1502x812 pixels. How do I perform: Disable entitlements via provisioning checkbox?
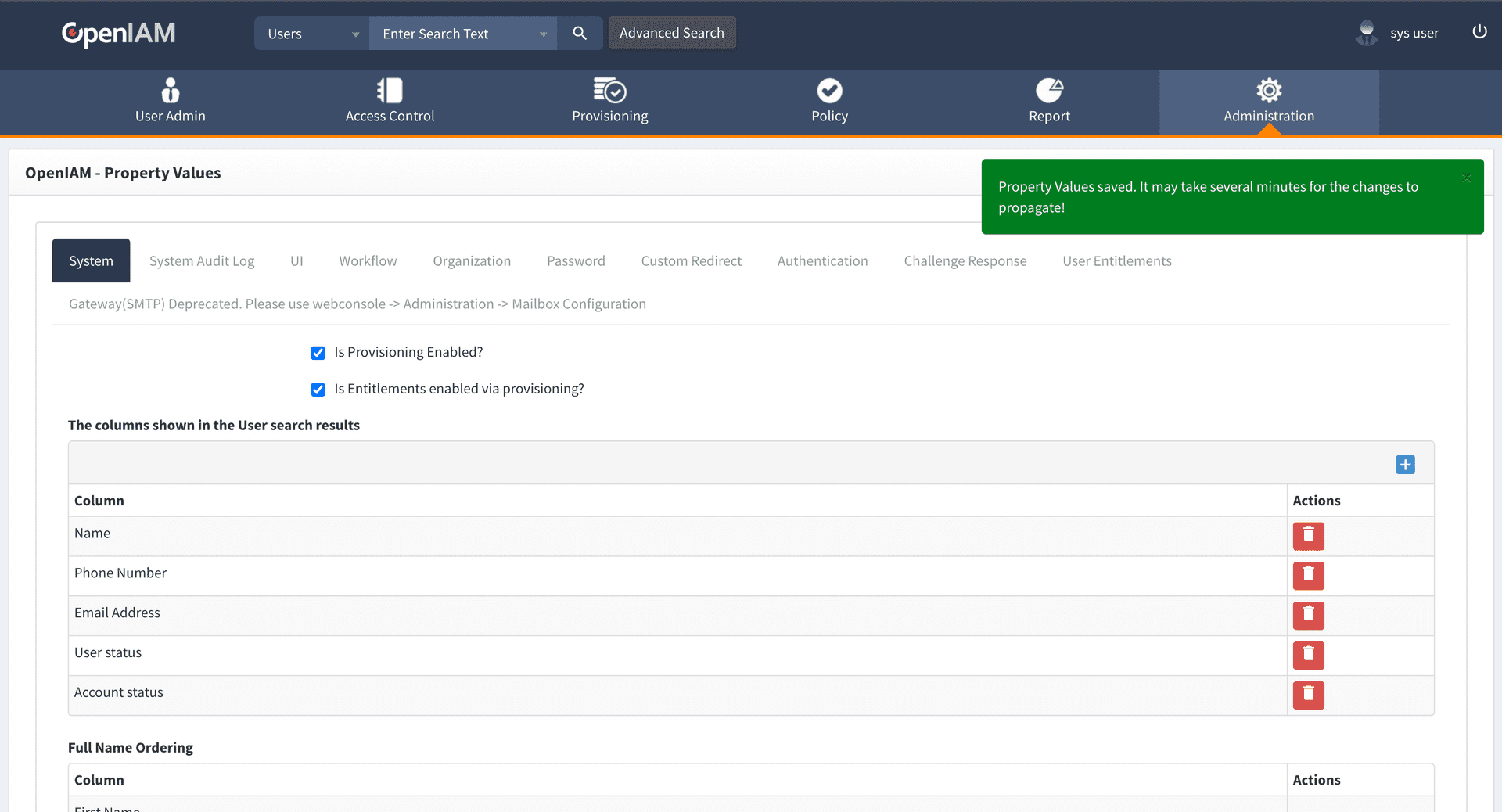(318, 390)
